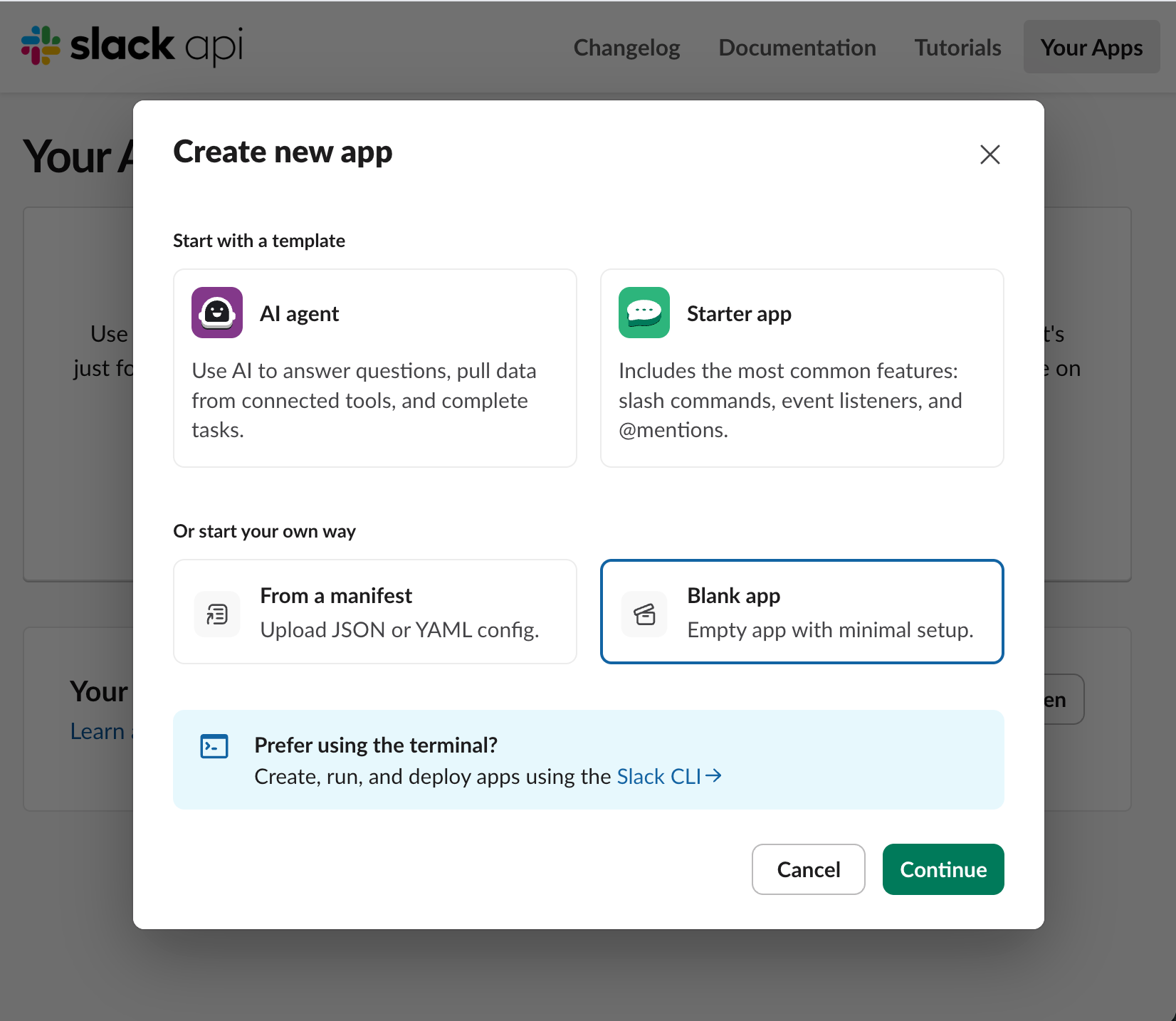This screenshot has width=1176, height=1021.
Task: Click the 'Start with a template' label
Action: click(259, 241)
